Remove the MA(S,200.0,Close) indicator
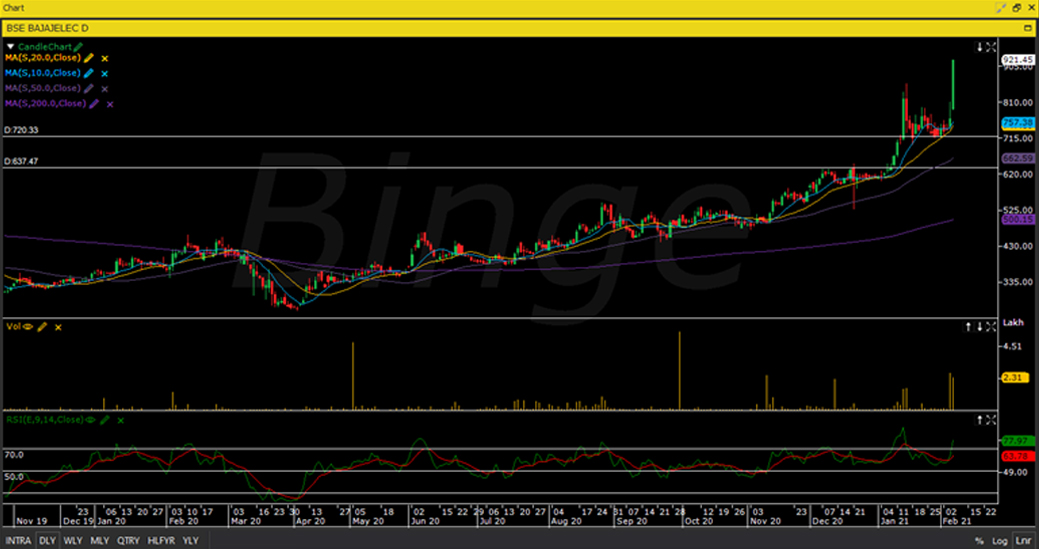 110,105
